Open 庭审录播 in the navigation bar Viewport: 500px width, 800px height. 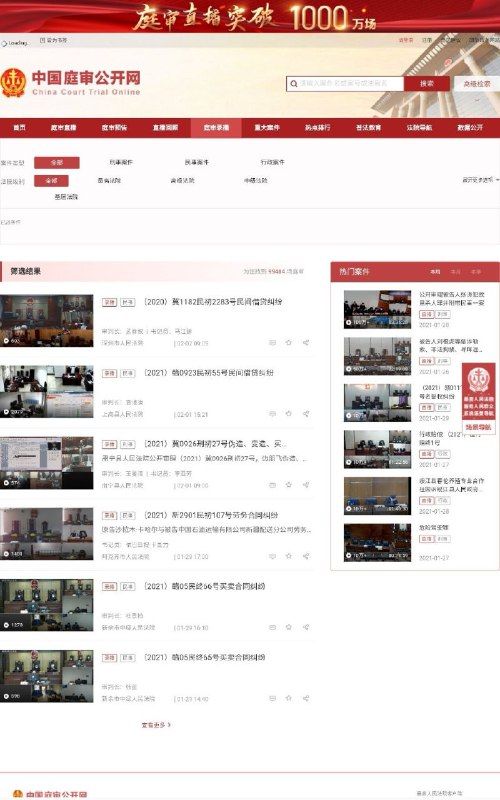pyautogui.click(x=216, y=128)
